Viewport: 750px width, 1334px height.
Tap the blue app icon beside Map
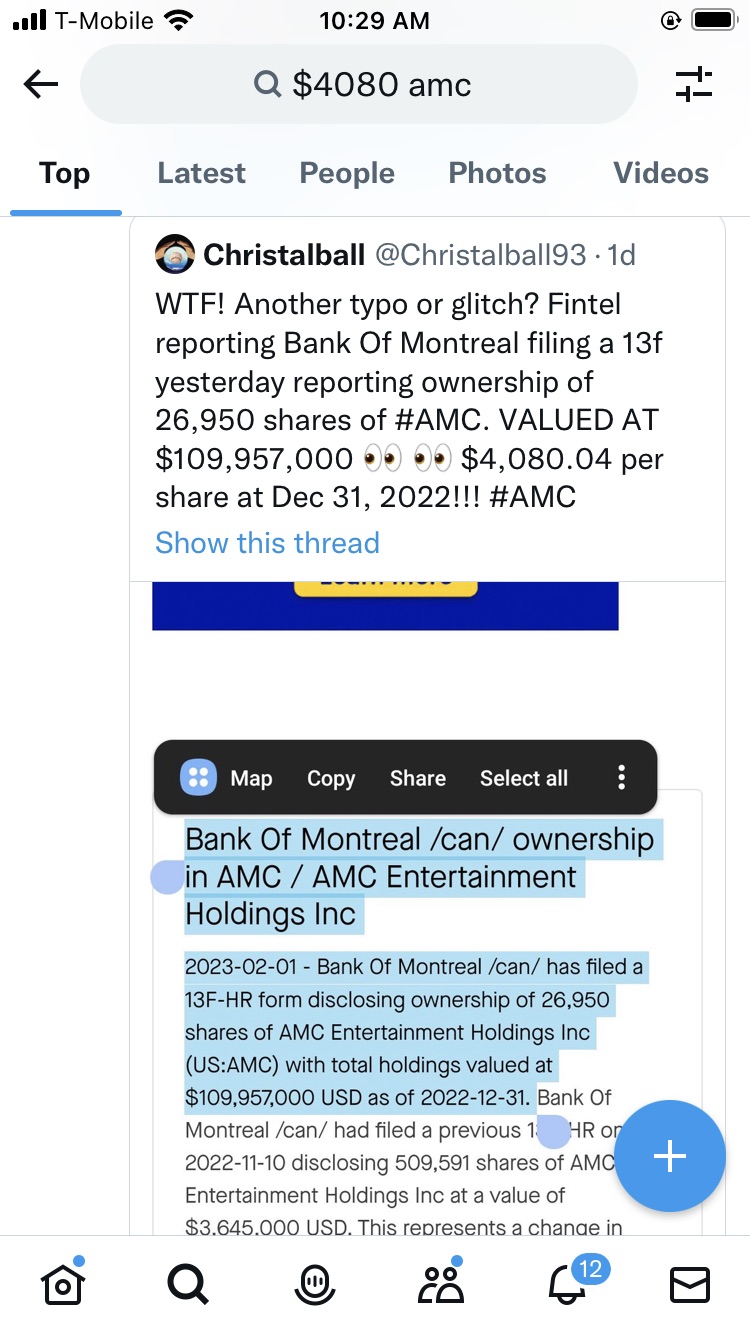pos(198,777)
